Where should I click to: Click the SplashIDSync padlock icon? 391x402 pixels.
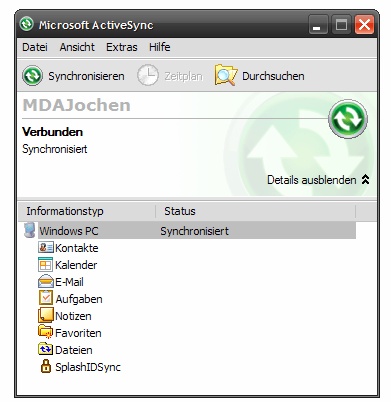(46, 366)
